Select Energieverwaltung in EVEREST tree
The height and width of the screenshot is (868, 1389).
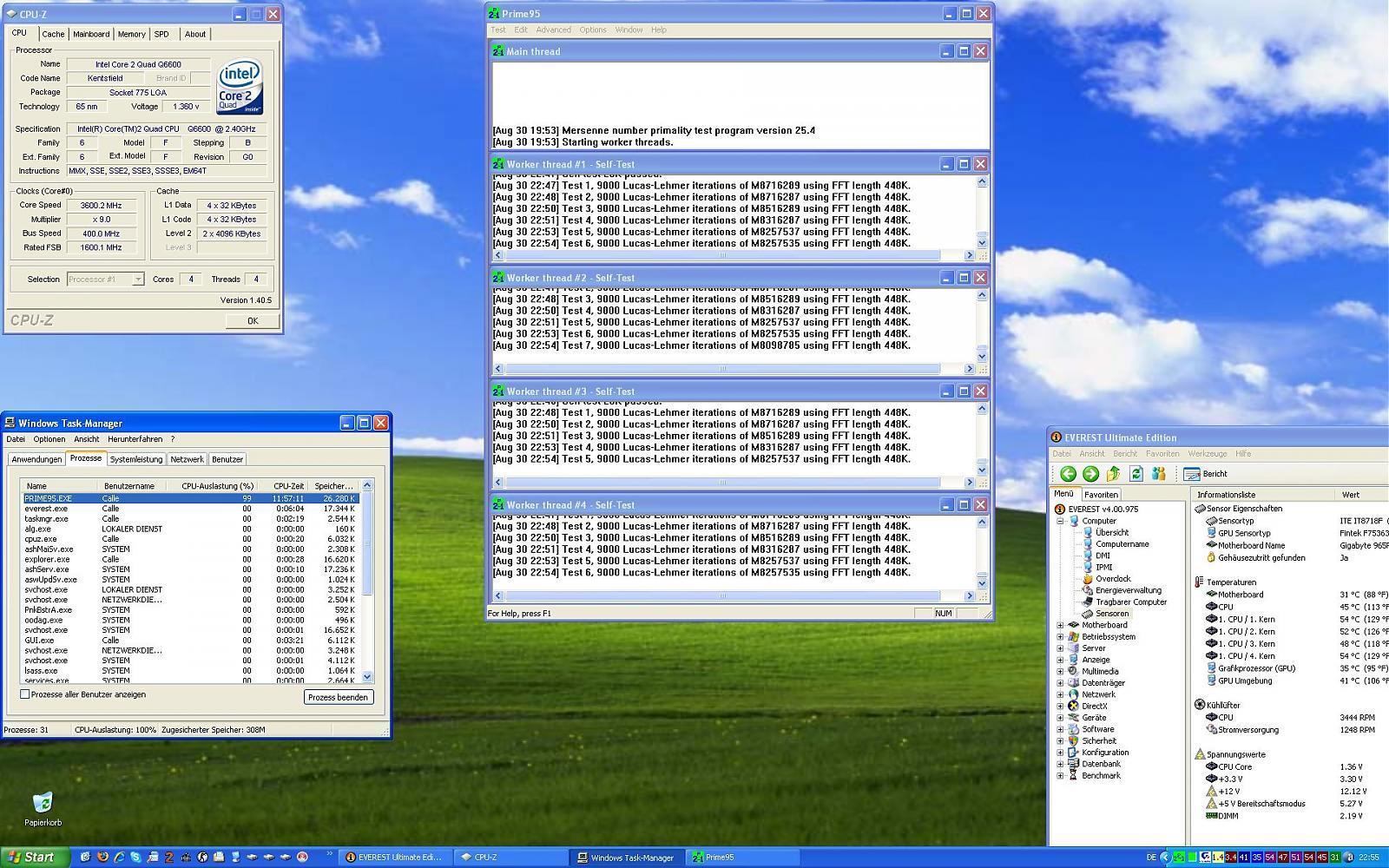click(x=1121, y=590)
